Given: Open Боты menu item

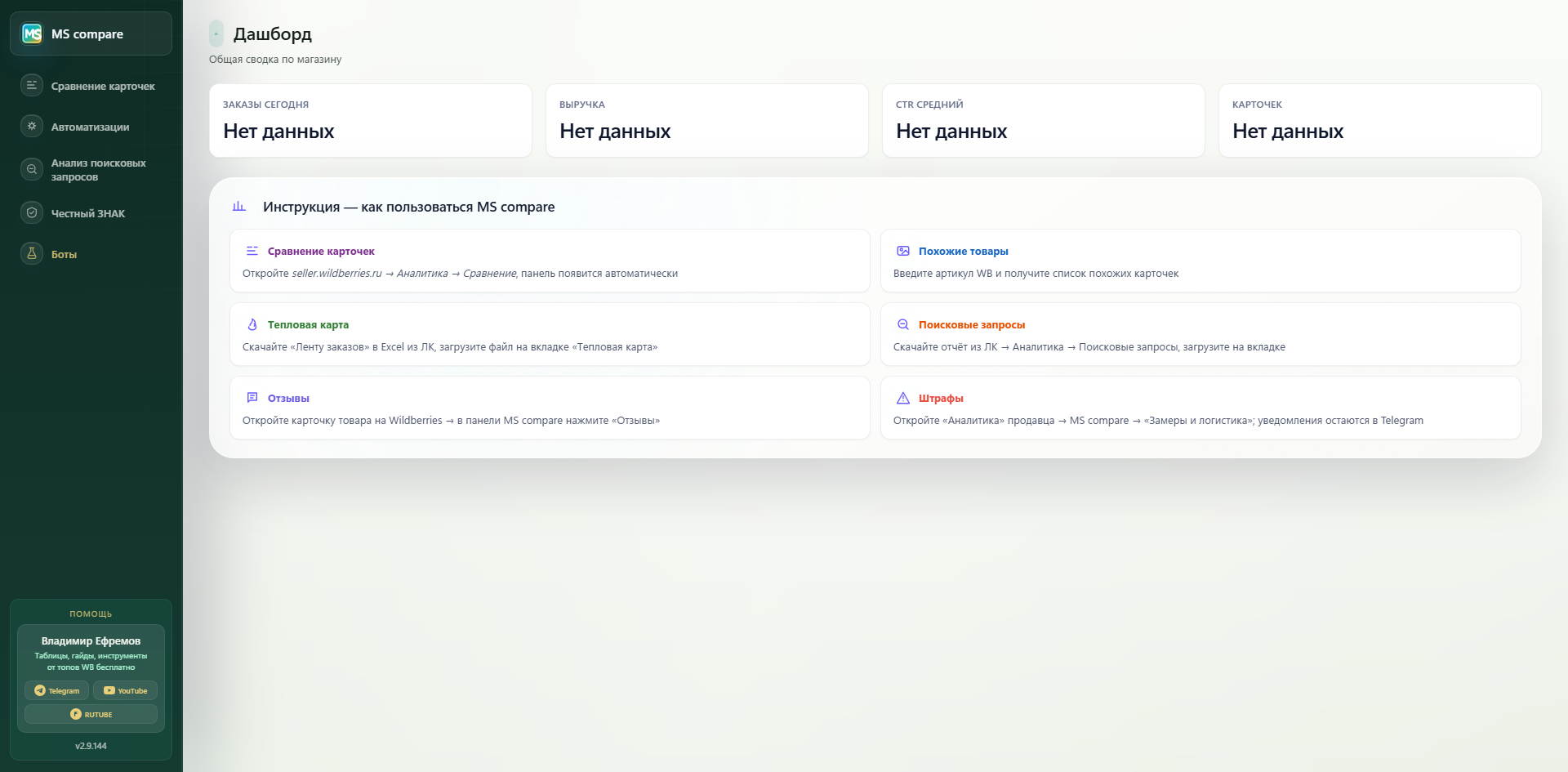Looking at the screenshot, I should pos(91,254).
